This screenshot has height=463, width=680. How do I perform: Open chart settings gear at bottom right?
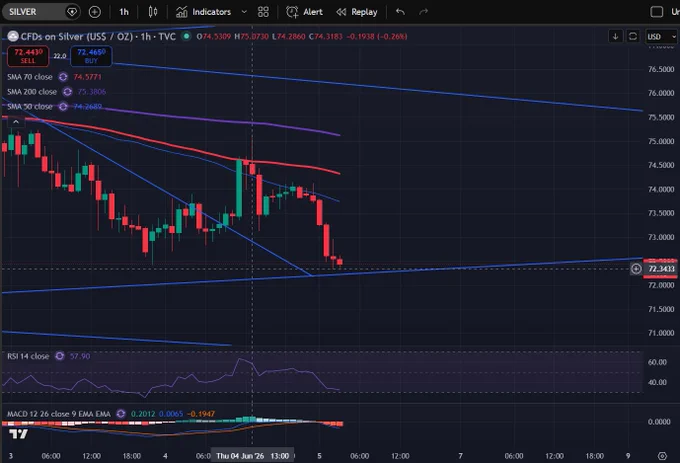click(x=662, y=456)
